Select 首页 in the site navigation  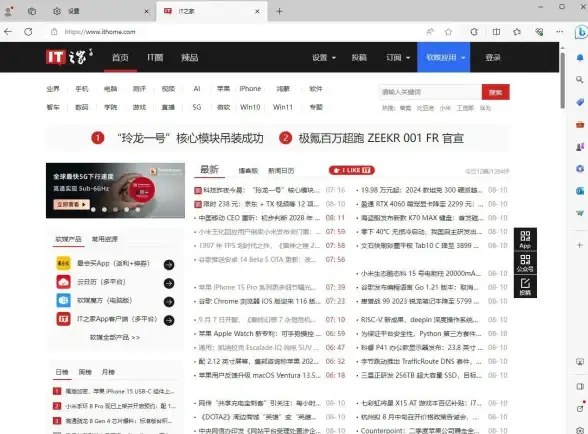click(120, 57)
